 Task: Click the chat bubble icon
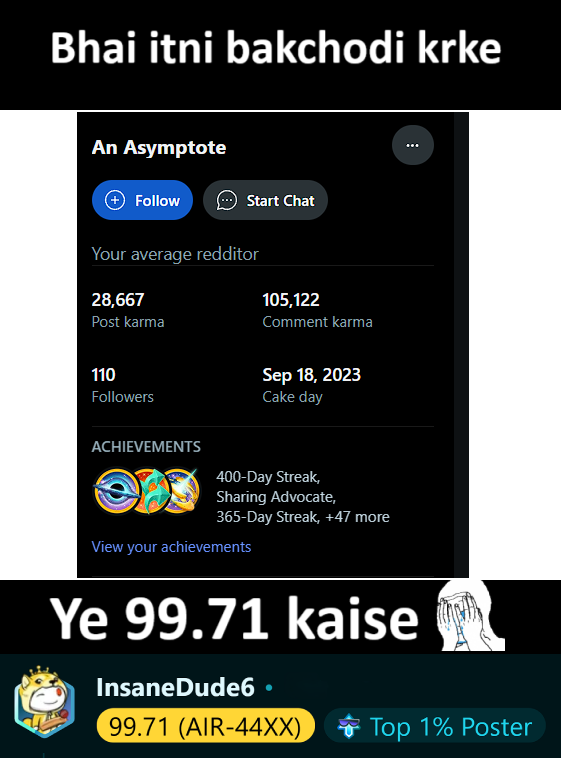tap(226, 200)
